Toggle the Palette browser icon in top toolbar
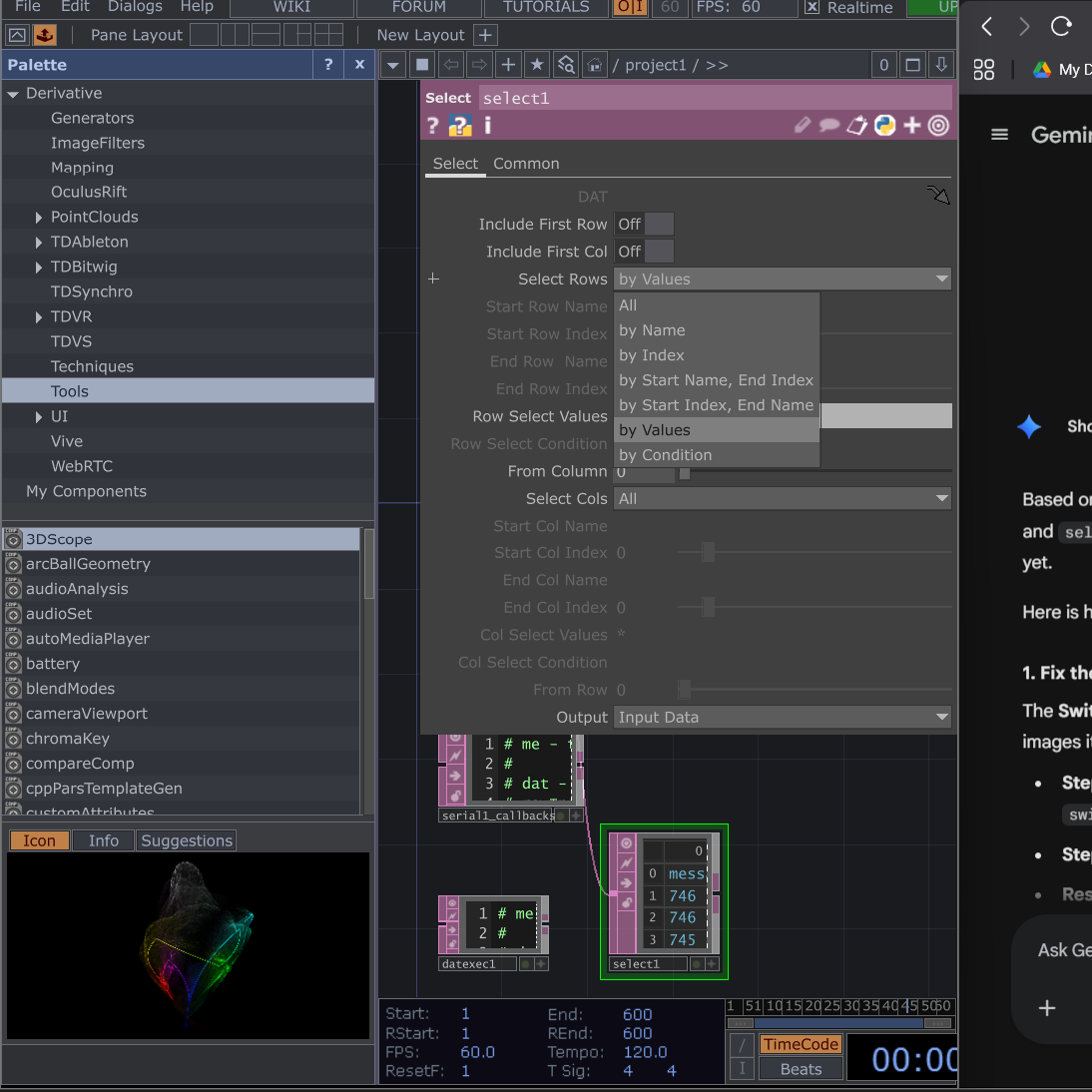The width and height of the screenshot is (1092, 1092). point(45,35)
